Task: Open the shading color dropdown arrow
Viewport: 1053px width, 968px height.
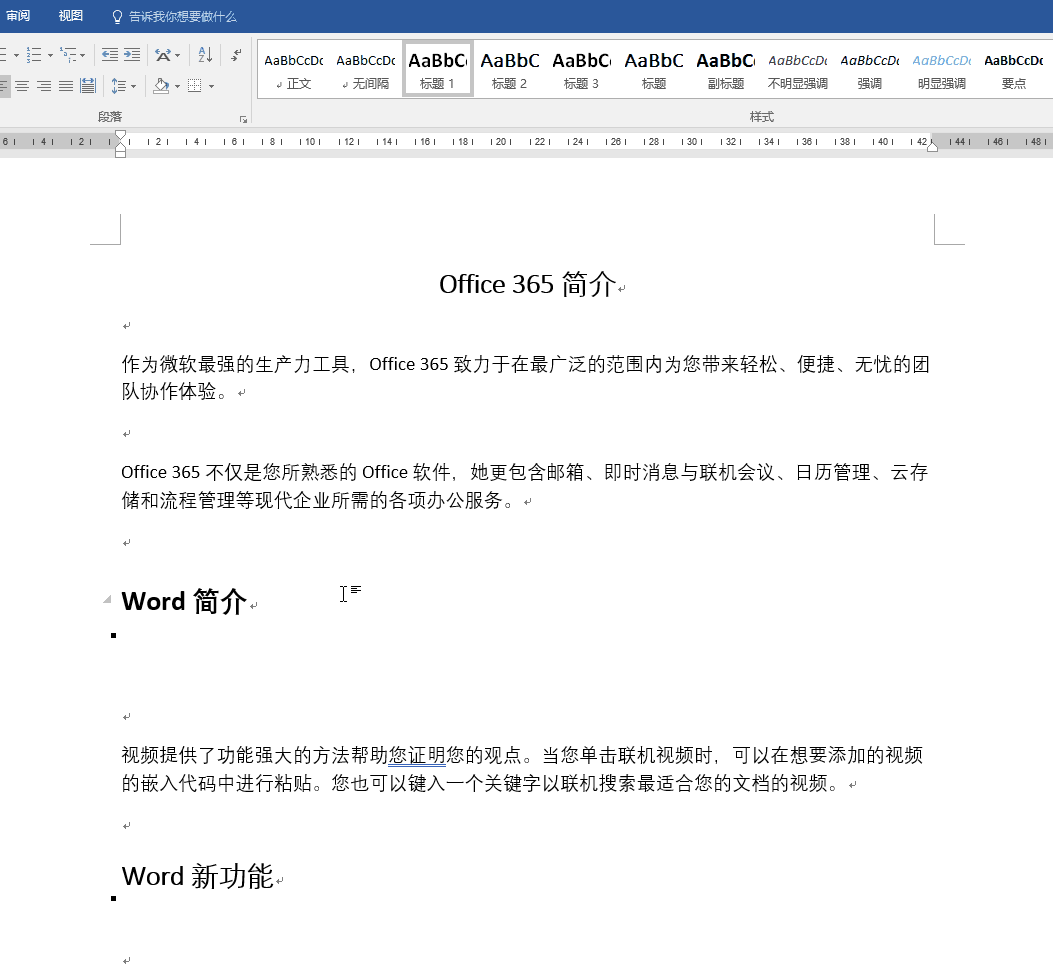Action: [x=177, y=87]
